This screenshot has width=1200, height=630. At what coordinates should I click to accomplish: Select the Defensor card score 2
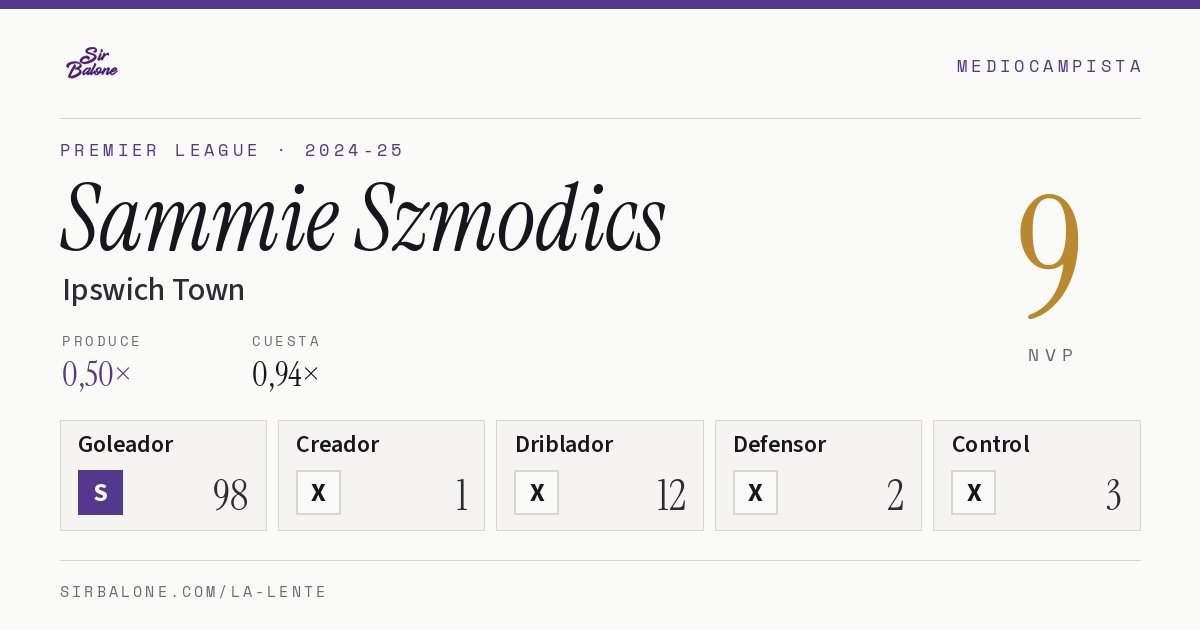point(895,495)
